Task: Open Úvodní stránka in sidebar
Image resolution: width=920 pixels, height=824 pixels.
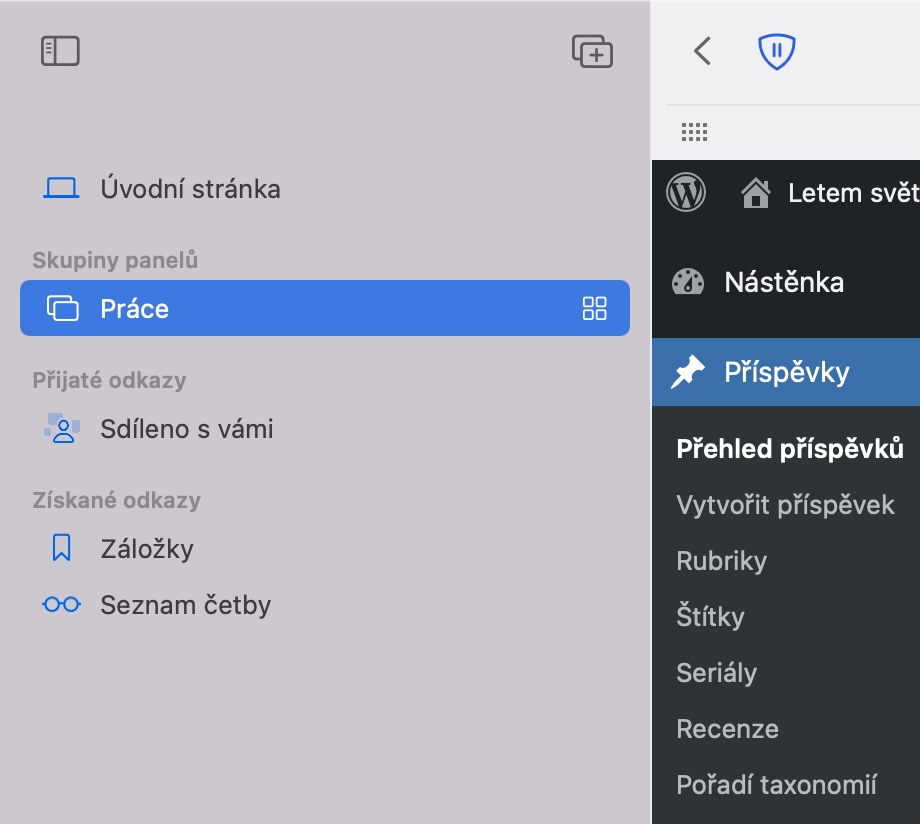Action: [190, 188]
